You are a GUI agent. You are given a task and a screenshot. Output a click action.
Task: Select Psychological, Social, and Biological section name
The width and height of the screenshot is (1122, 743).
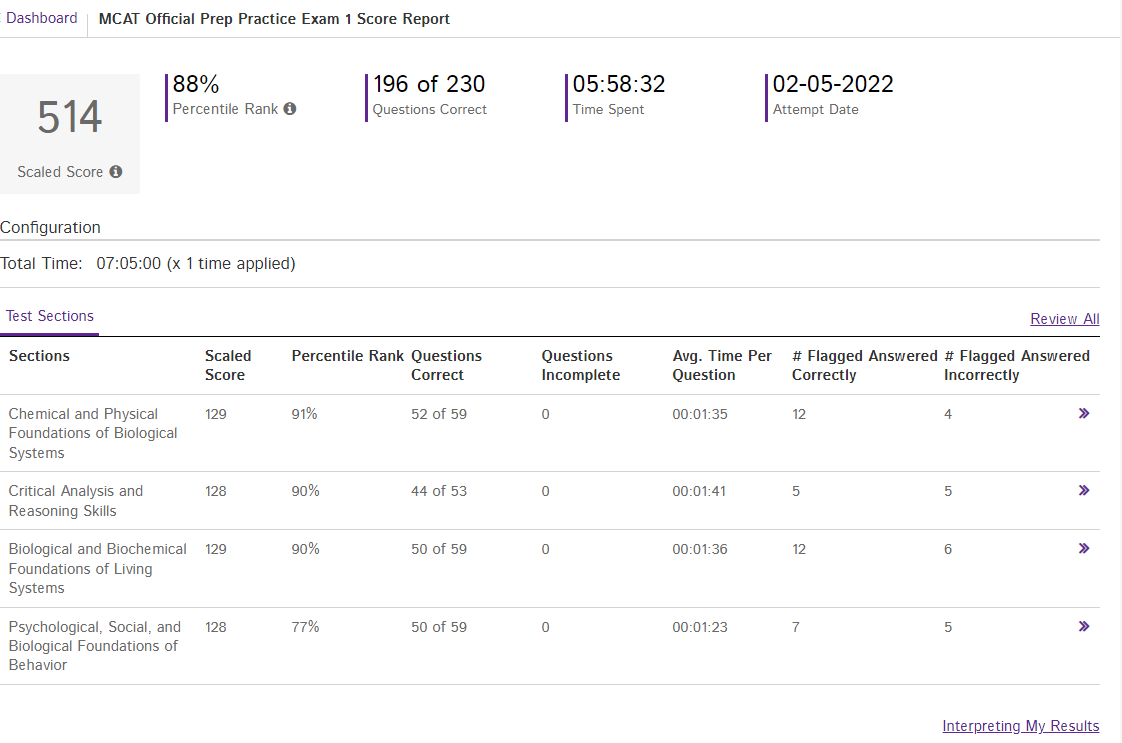pos(94,646)
